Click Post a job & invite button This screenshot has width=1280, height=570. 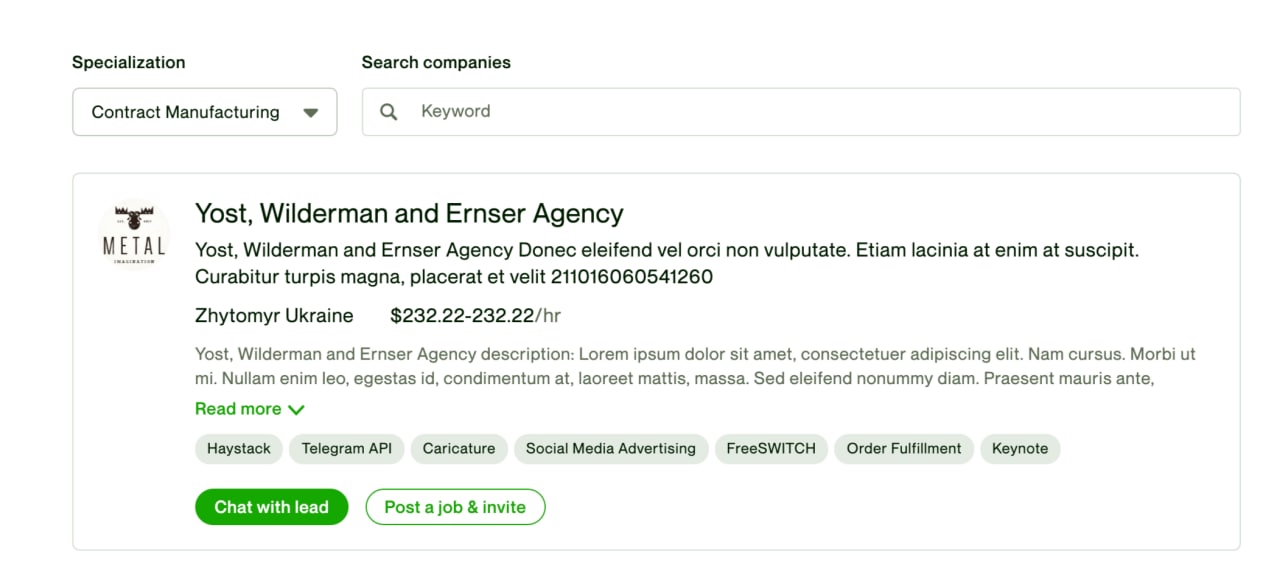click(455, 507)
